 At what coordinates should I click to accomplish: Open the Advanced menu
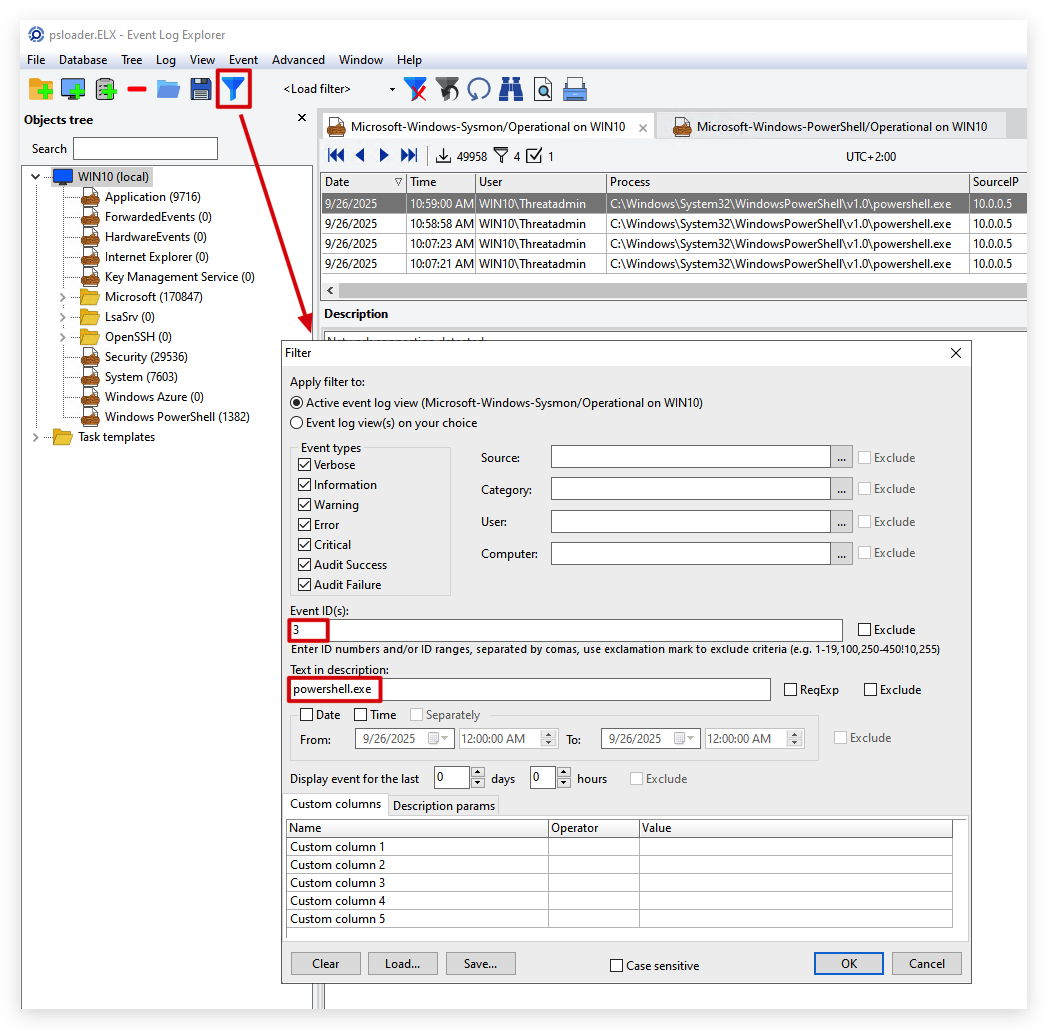point(298,59)
